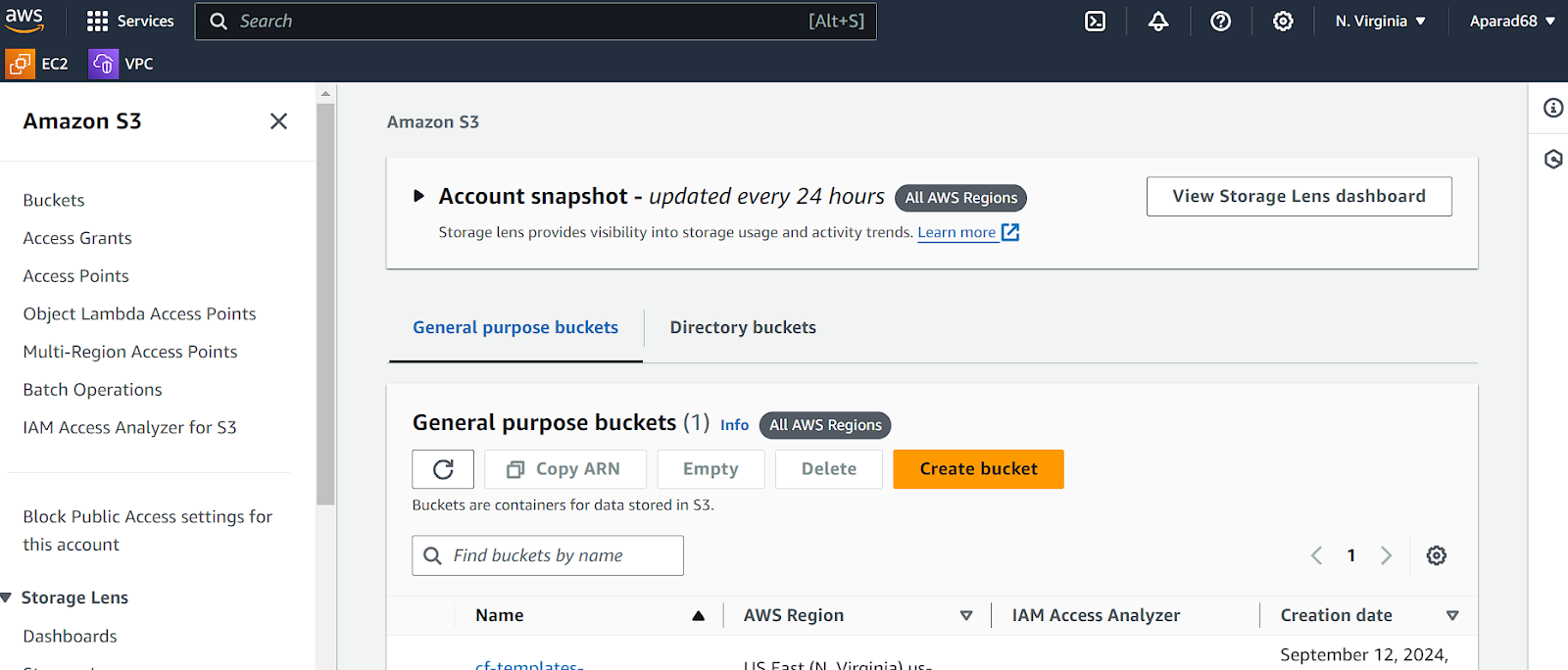This screenshot has height=670, width=1568.
Task: Focus the top console Search box
Action: click(x=536, y=21)
